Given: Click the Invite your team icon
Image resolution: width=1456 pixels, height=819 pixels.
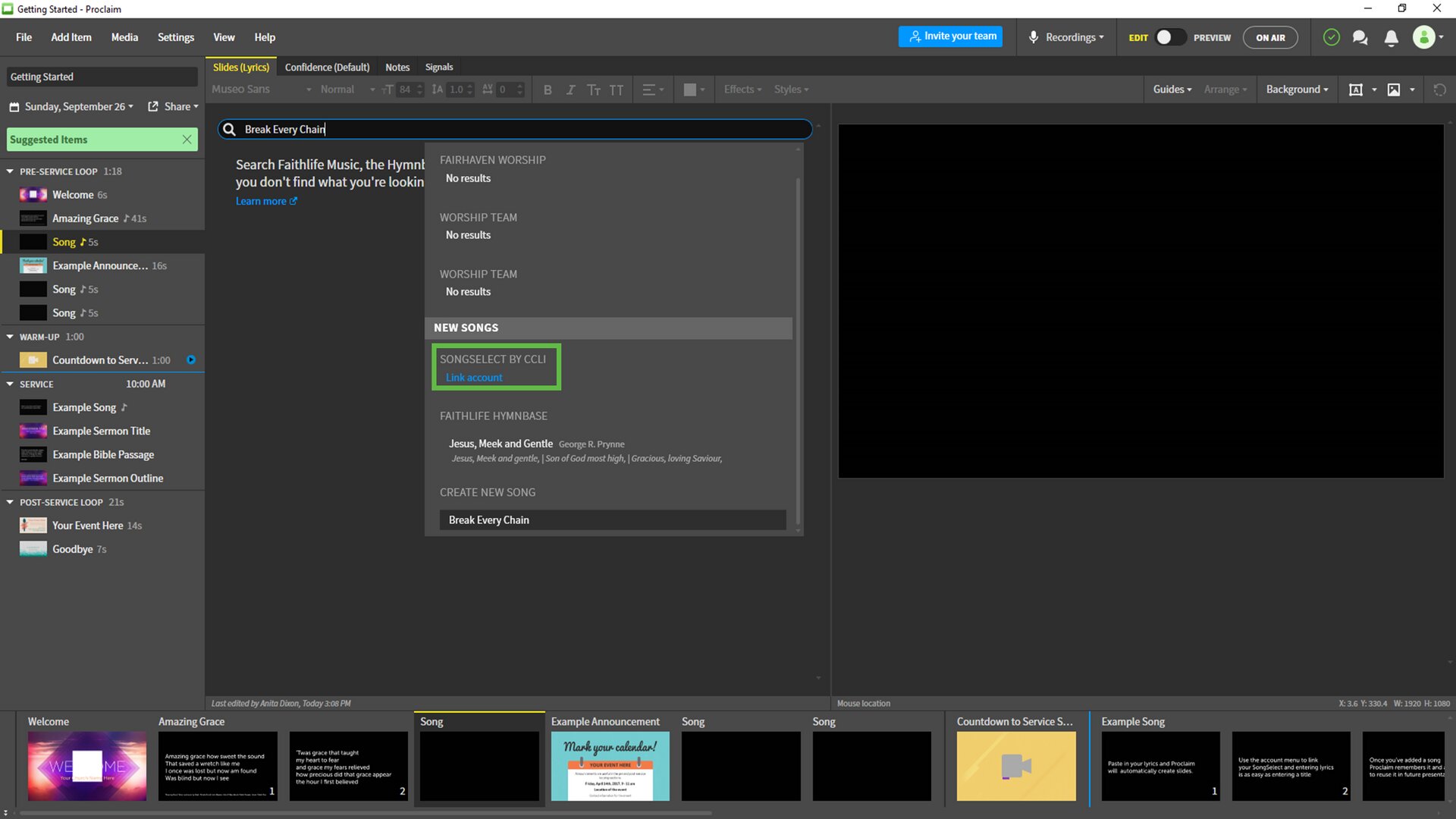Looking at the screenshot, I should point(951,37).
